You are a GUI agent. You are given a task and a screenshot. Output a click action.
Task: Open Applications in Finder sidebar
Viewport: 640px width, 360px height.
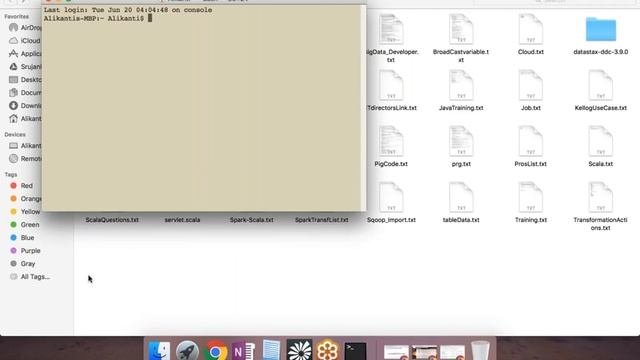tap(24, 53)
